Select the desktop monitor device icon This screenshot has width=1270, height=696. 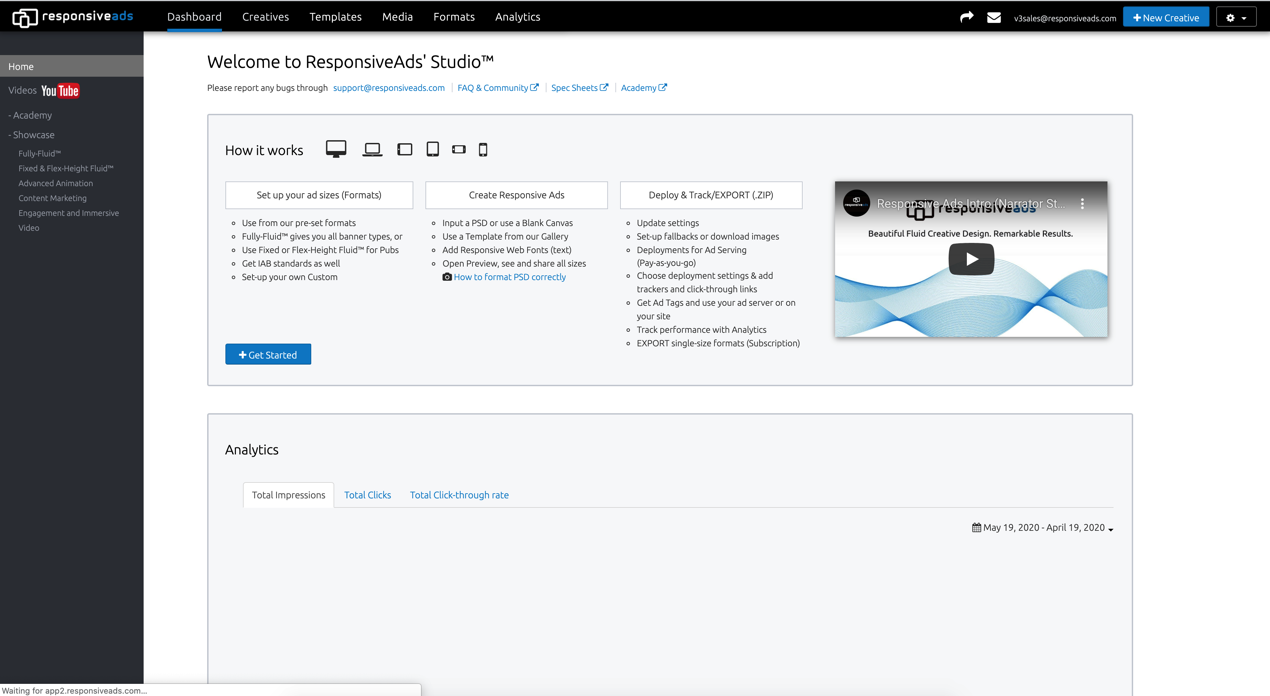pyautogui.click(x=336, y=149)
